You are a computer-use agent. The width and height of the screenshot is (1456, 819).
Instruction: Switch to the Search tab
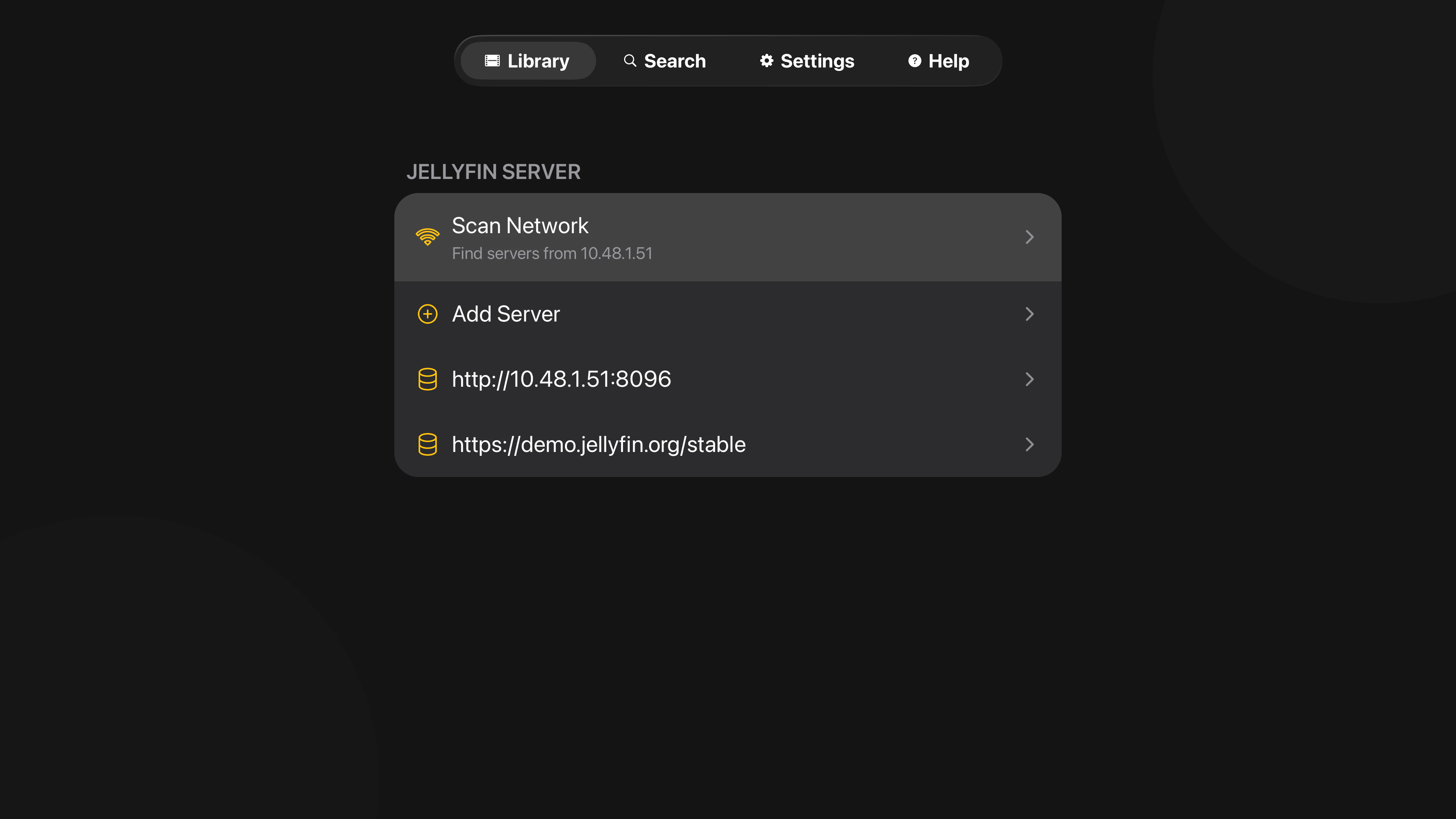665,61
